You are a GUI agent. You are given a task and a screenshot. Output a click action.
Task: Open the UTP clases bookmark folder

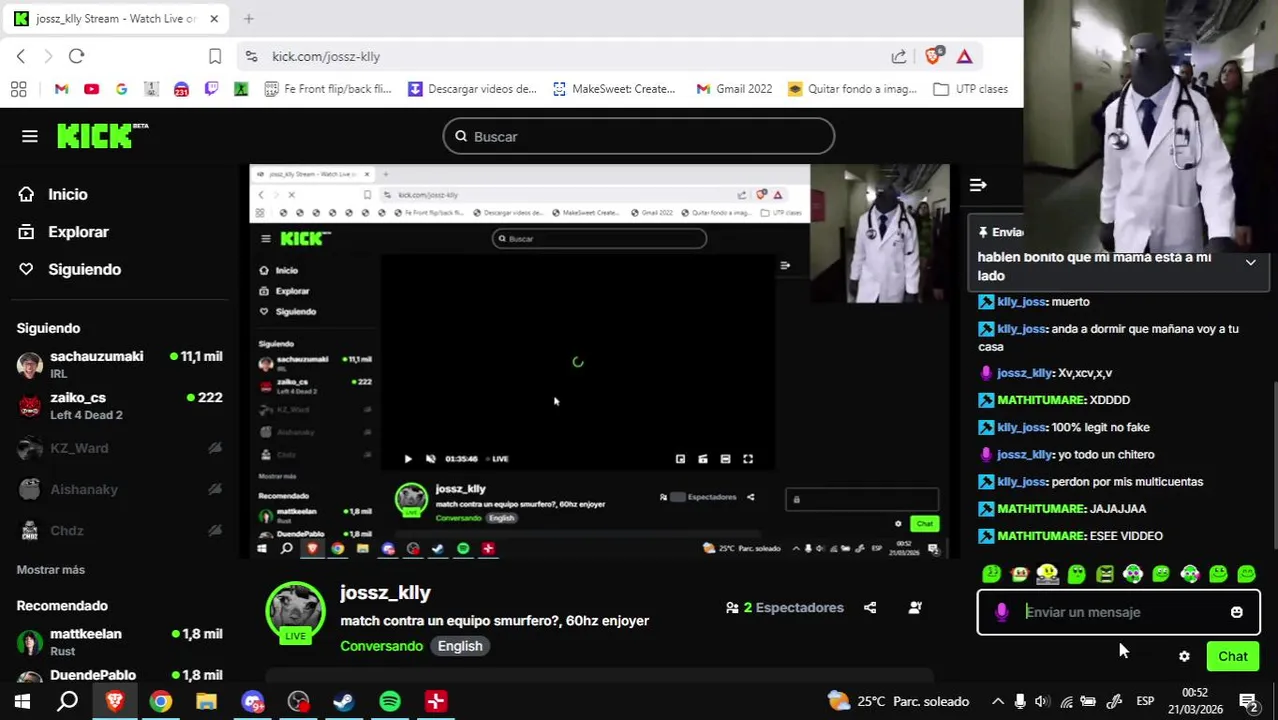(970, 89)
